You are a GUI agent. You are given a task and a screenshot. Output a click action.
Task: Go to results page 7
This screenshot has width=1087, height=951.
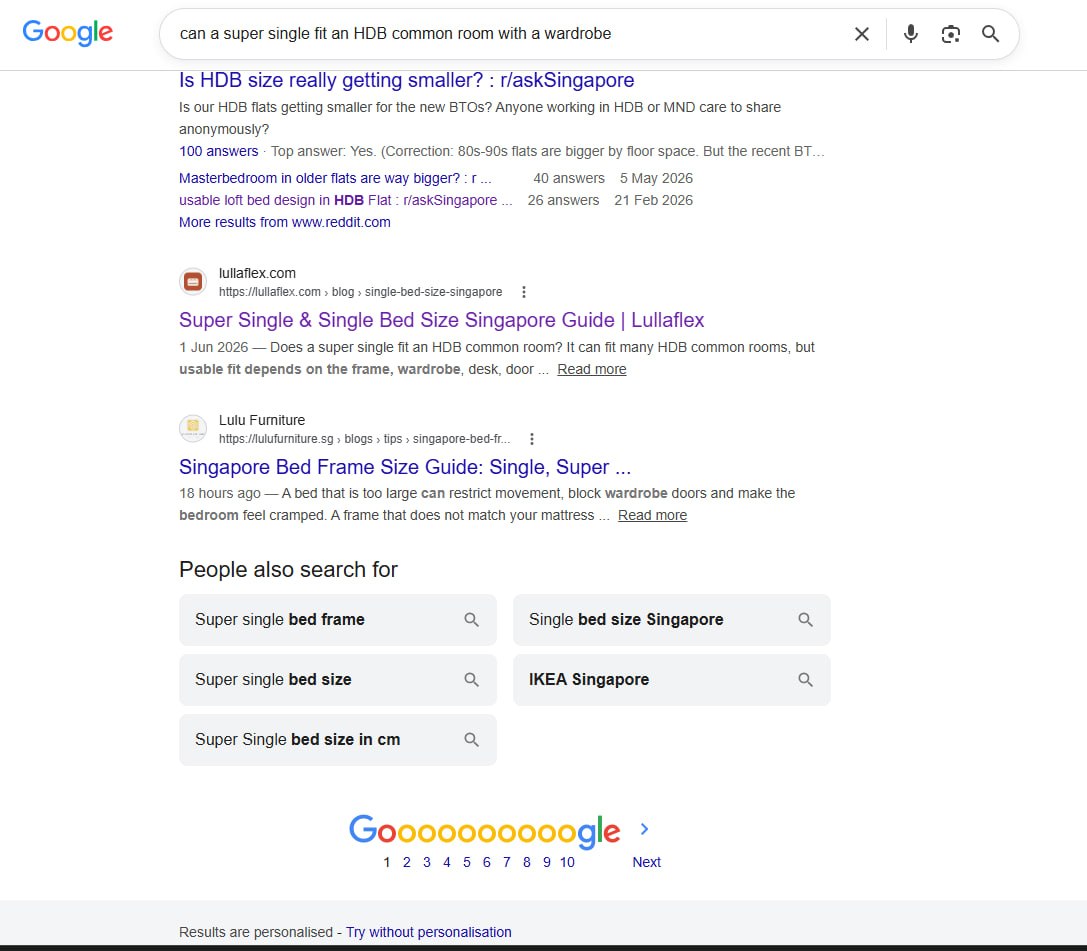[507, 862]
